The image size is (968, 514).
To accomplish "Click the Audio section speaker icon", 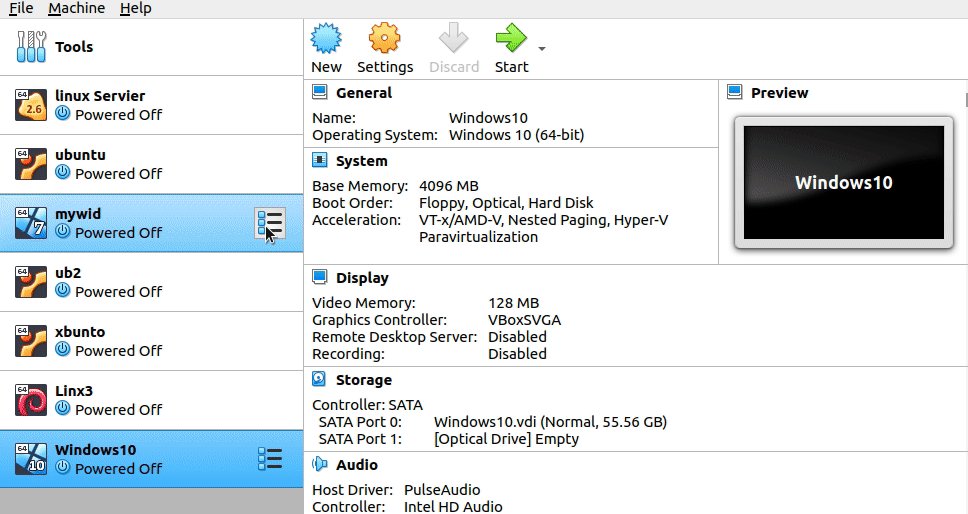I will (319, 464).
